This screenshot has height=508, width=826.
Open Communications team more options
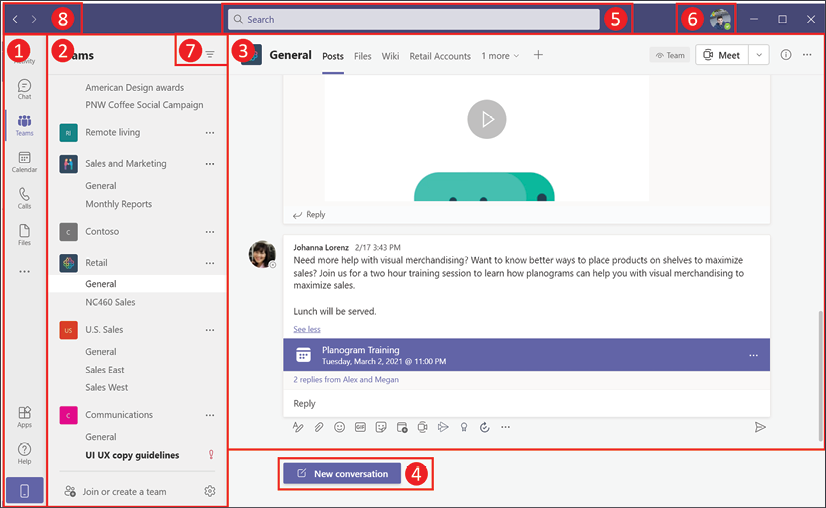coord(210,415)
